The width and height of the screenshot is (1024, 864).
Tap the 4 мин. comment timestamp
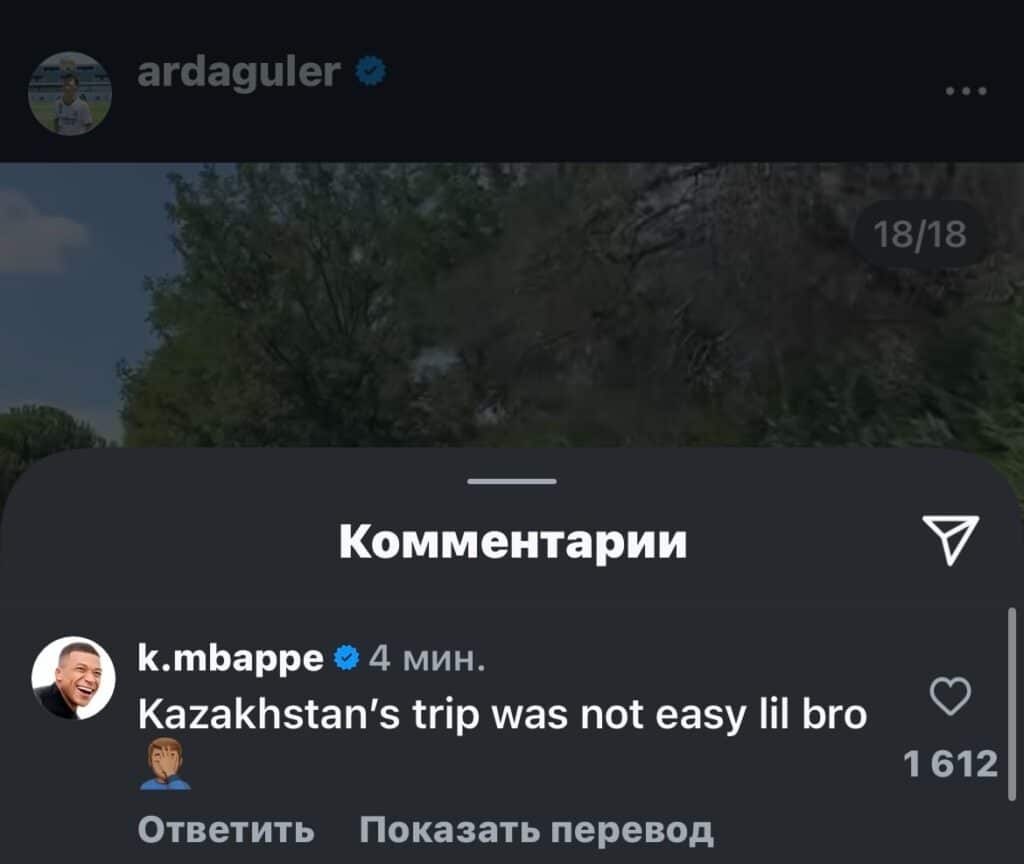(x=427, y=658)
